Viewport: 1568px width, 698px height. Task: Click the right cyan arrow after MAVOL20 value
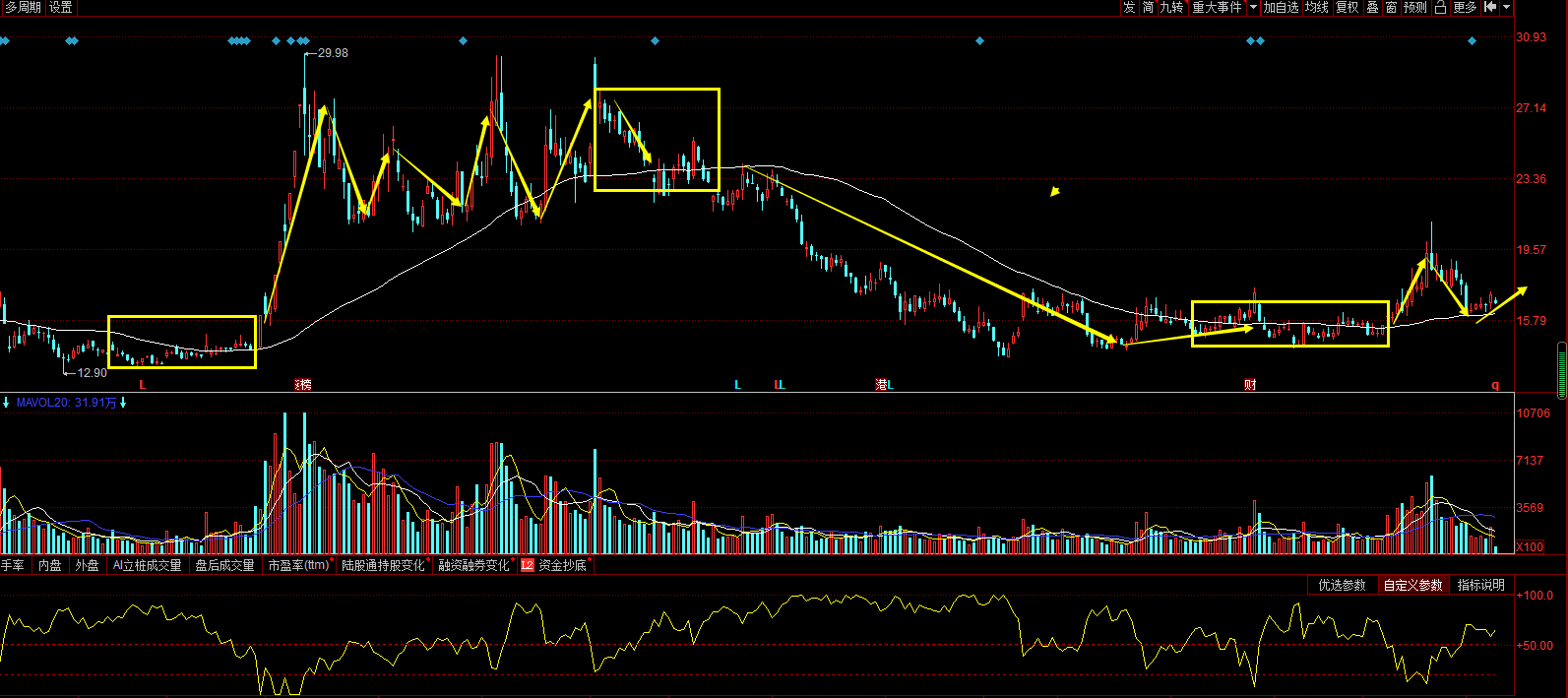click(123, 403)
